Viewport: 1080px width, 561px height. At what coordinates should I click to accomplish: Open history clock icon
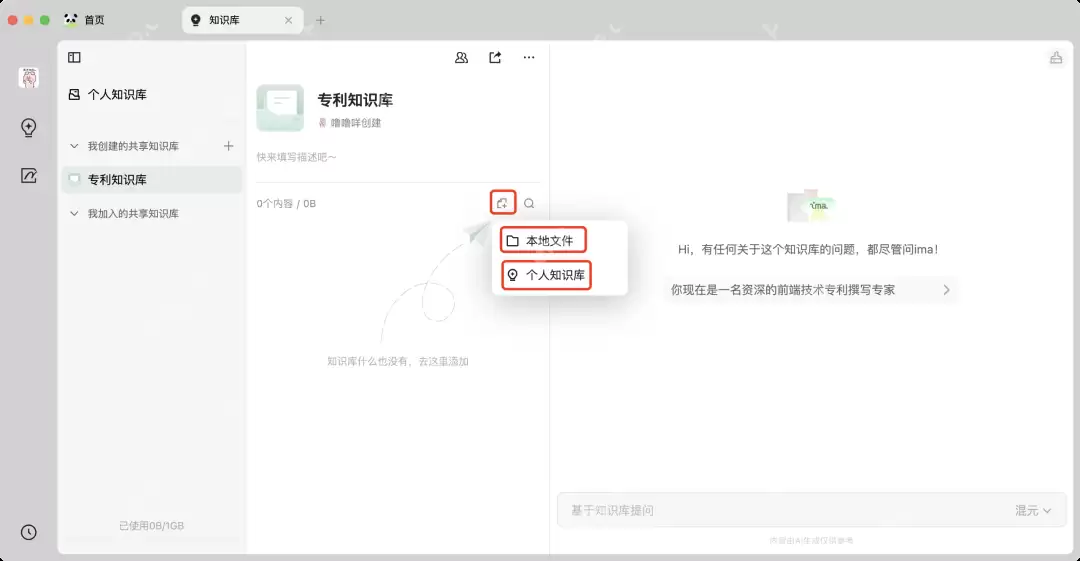tap(28, 532)
